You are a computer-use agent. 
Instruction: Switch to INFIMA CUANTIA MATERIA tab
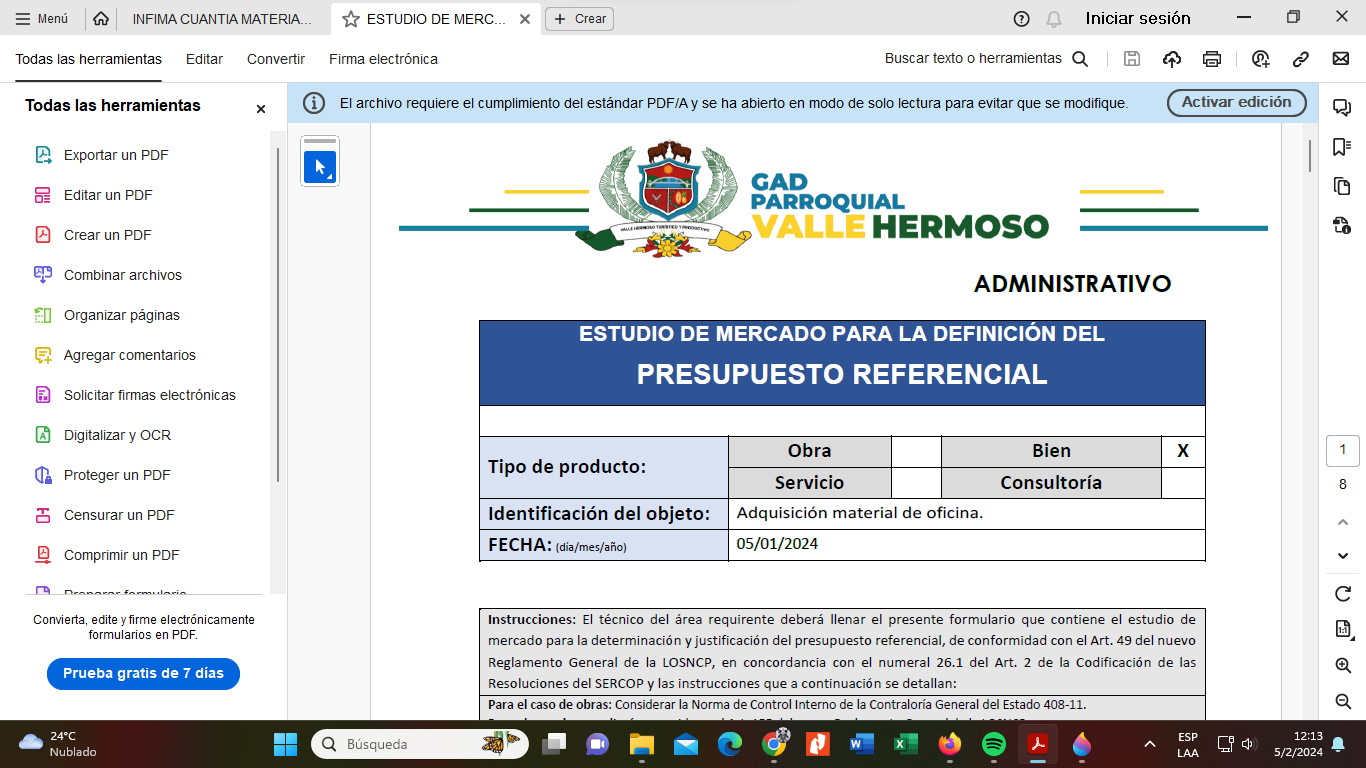[221, 19]
